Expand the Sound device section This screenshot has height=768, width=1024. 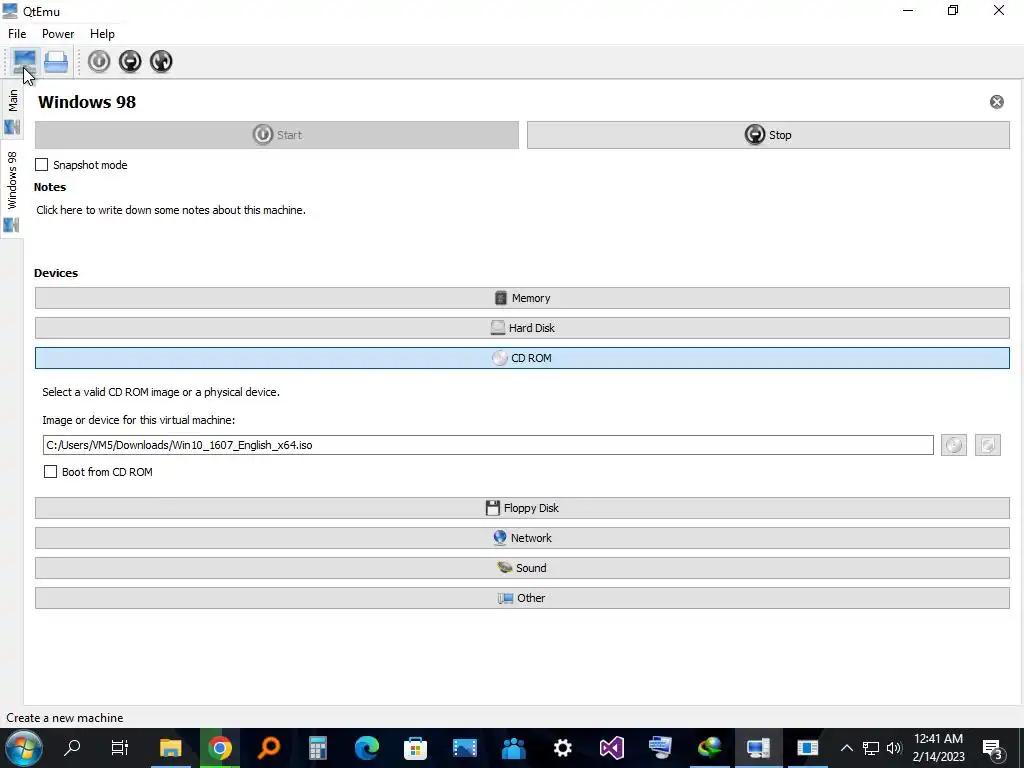point(522,568)
